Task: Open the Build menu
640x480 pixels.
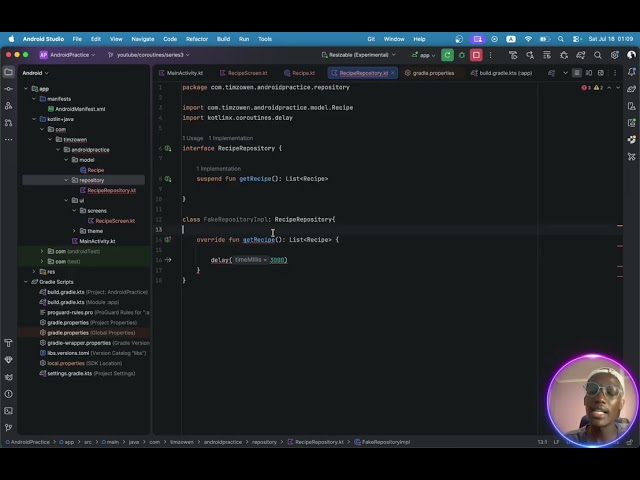Action: [223, 39]
